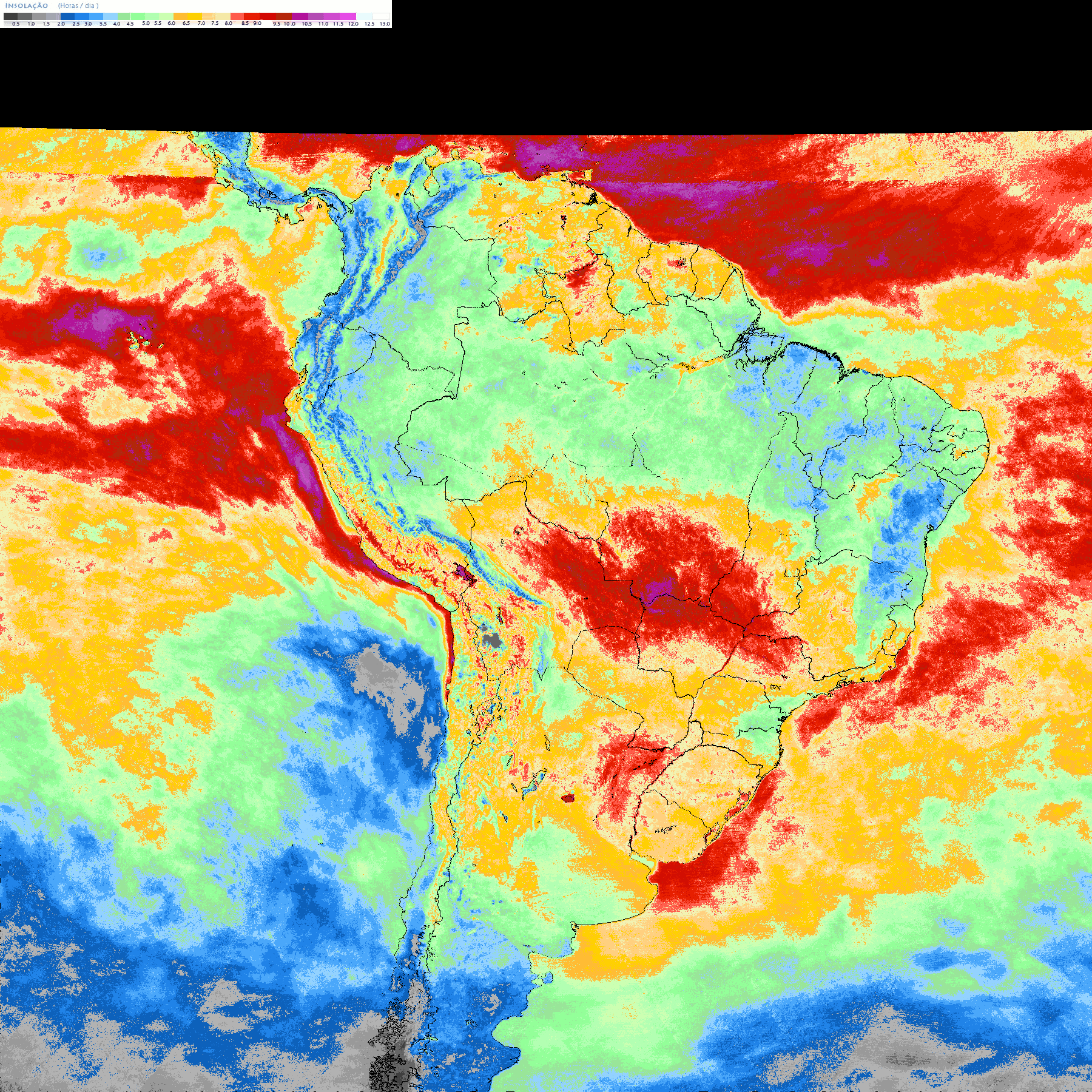Select the 12.0 legend value
The width and height of the screenshot is (1092, 1092).
click(353, 24)
